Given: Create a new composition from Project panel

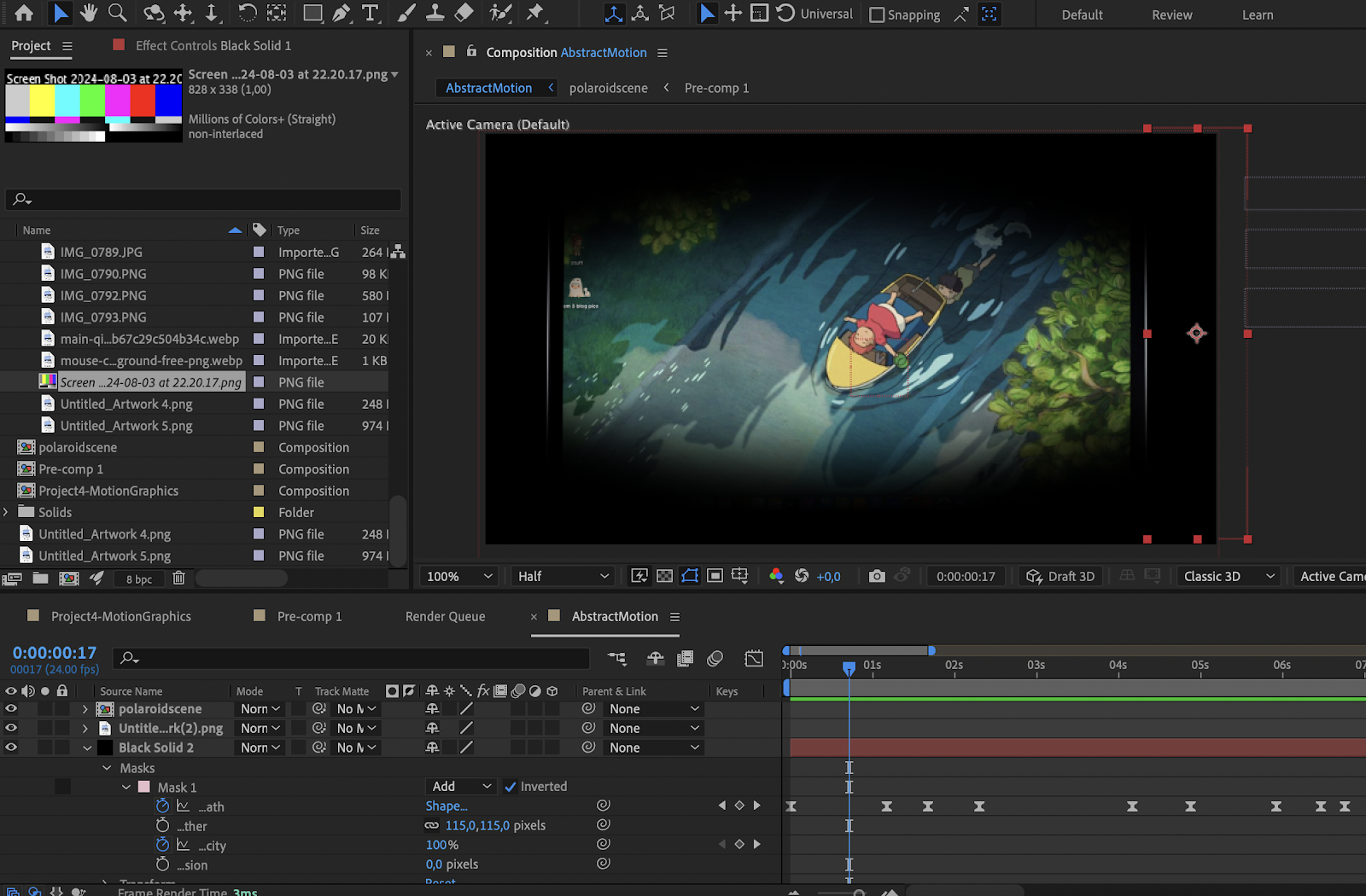Looking at the screenshot, I should click(69, 579).
